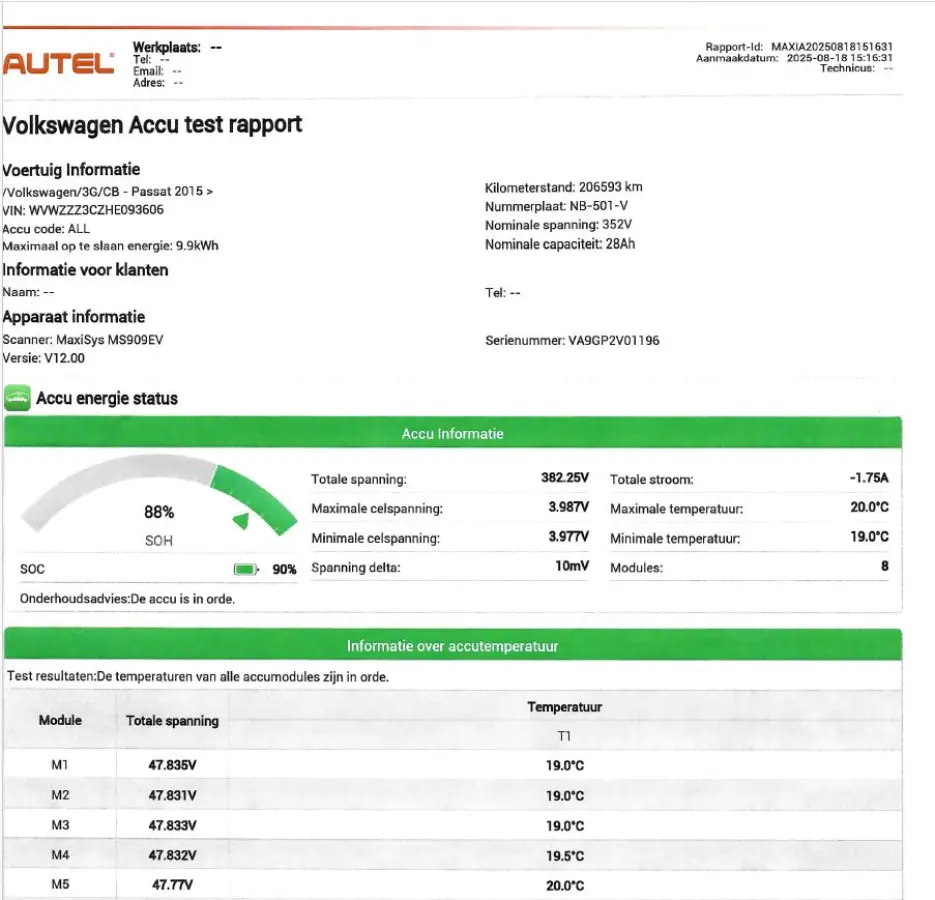Click the Volkswagen Accu test rapport title
This screenshot has width=935, height=900.
(x=152, y=125)
